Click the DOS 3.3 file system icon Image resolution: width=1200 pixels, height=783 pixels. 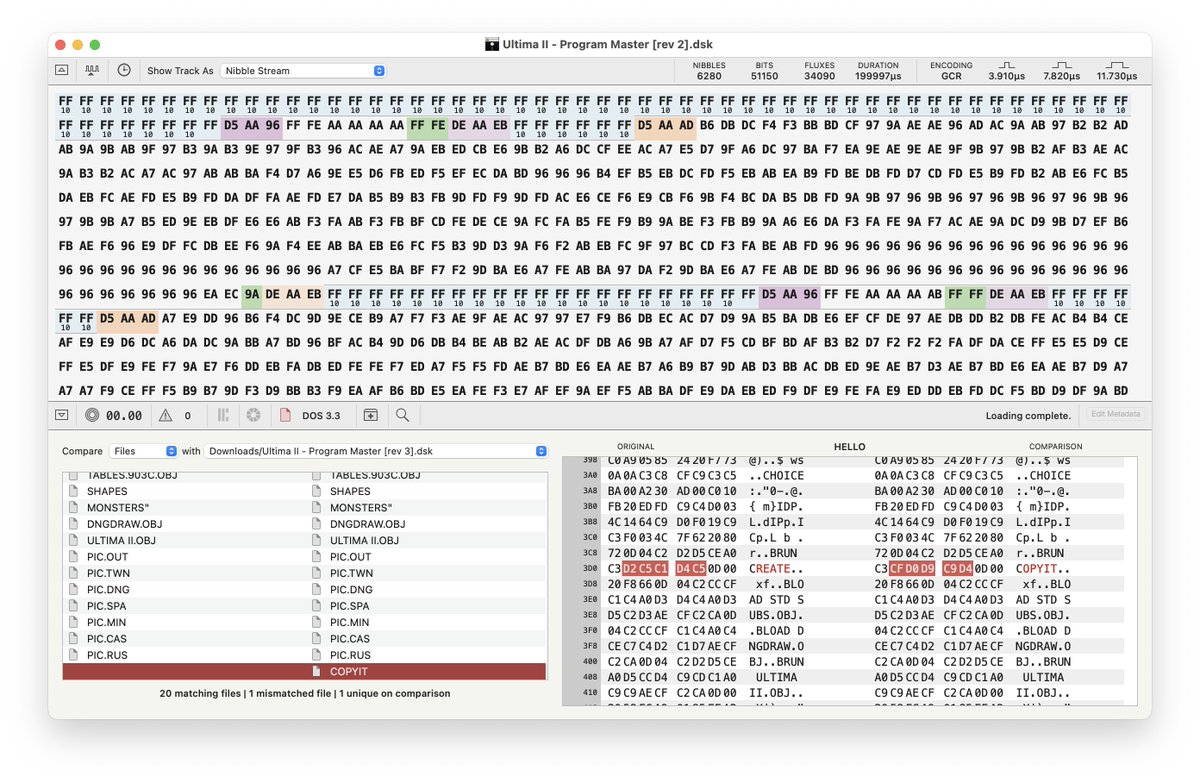[284, 415]
